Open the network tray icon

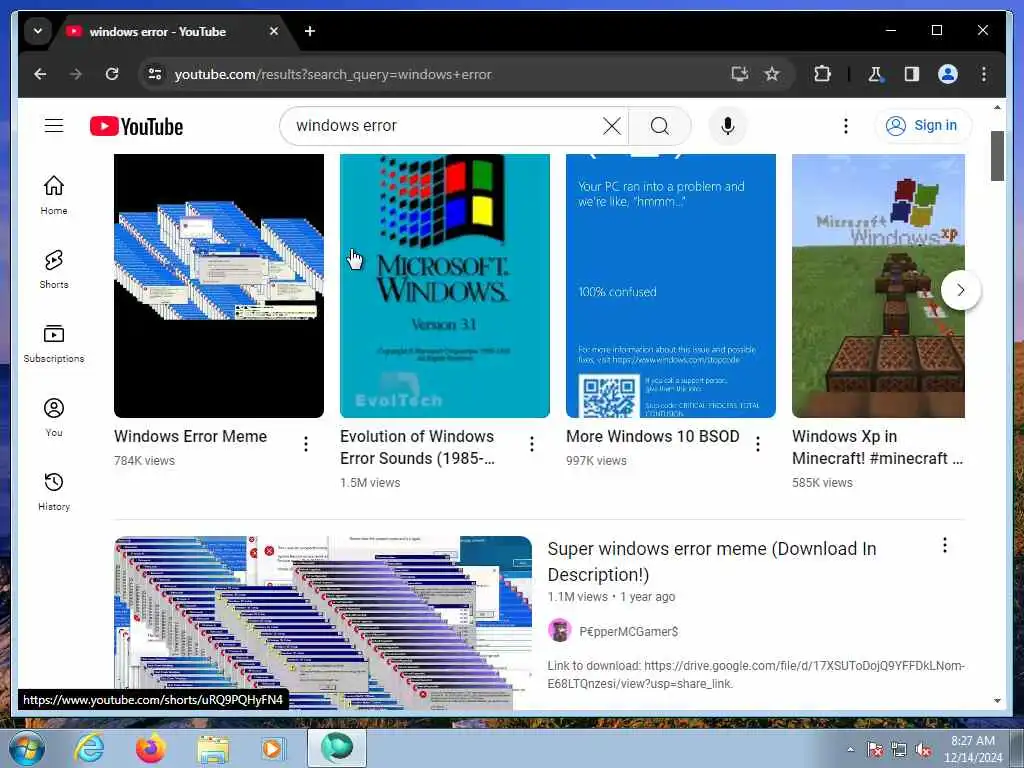899,750
